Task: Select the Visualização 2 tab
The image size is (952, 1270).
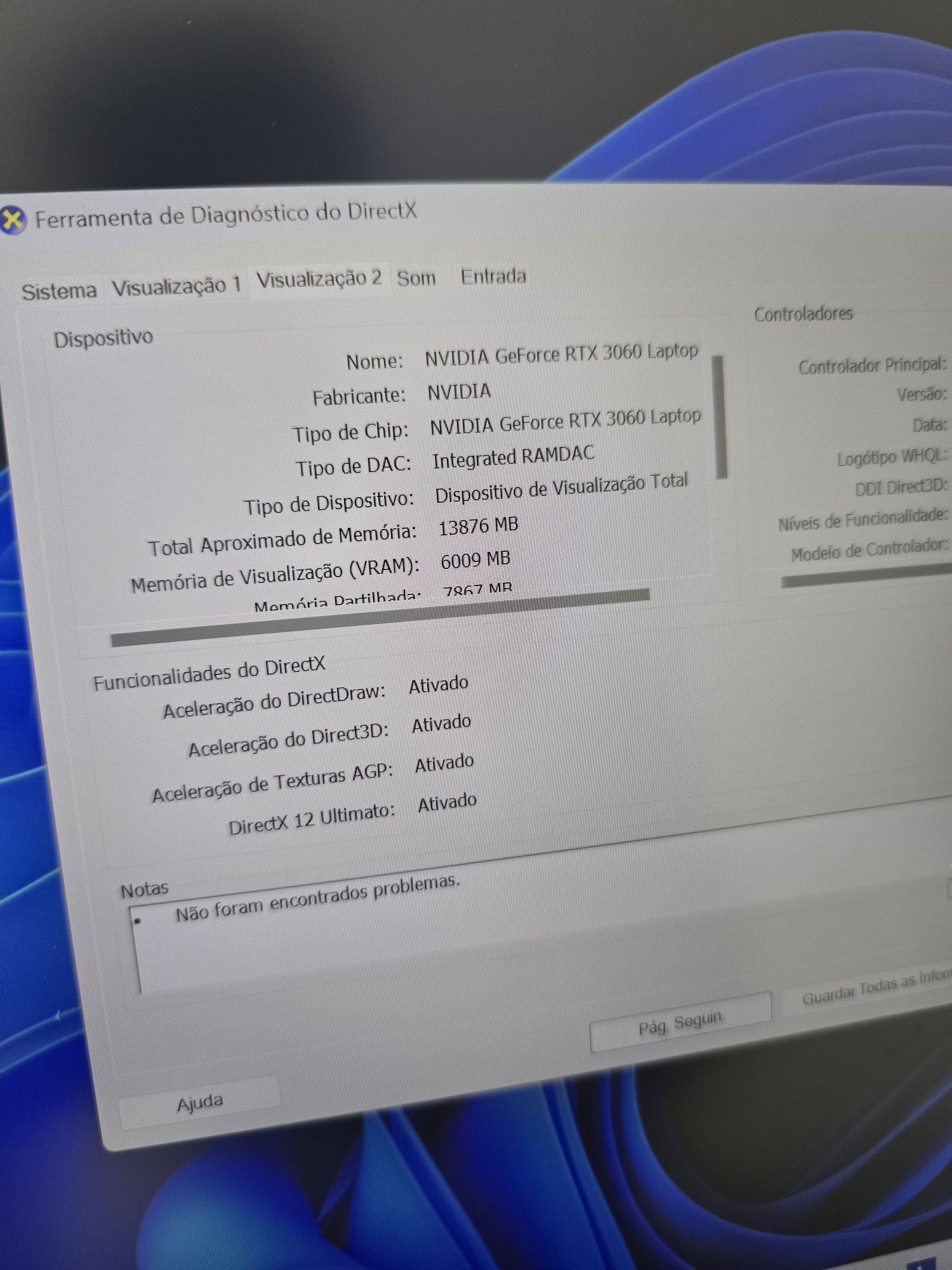Action: (319, 278)
